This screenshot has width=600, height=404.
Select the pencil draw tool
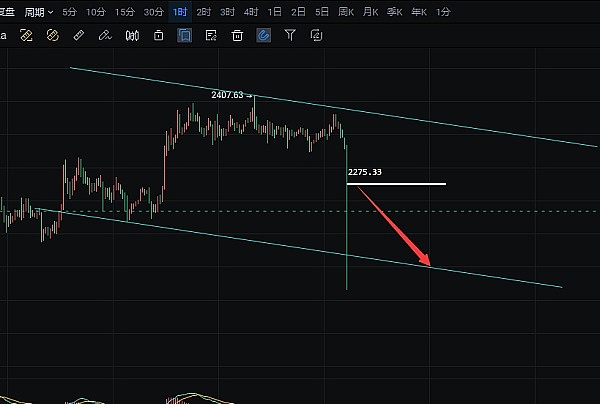click(x=105, y=35)
